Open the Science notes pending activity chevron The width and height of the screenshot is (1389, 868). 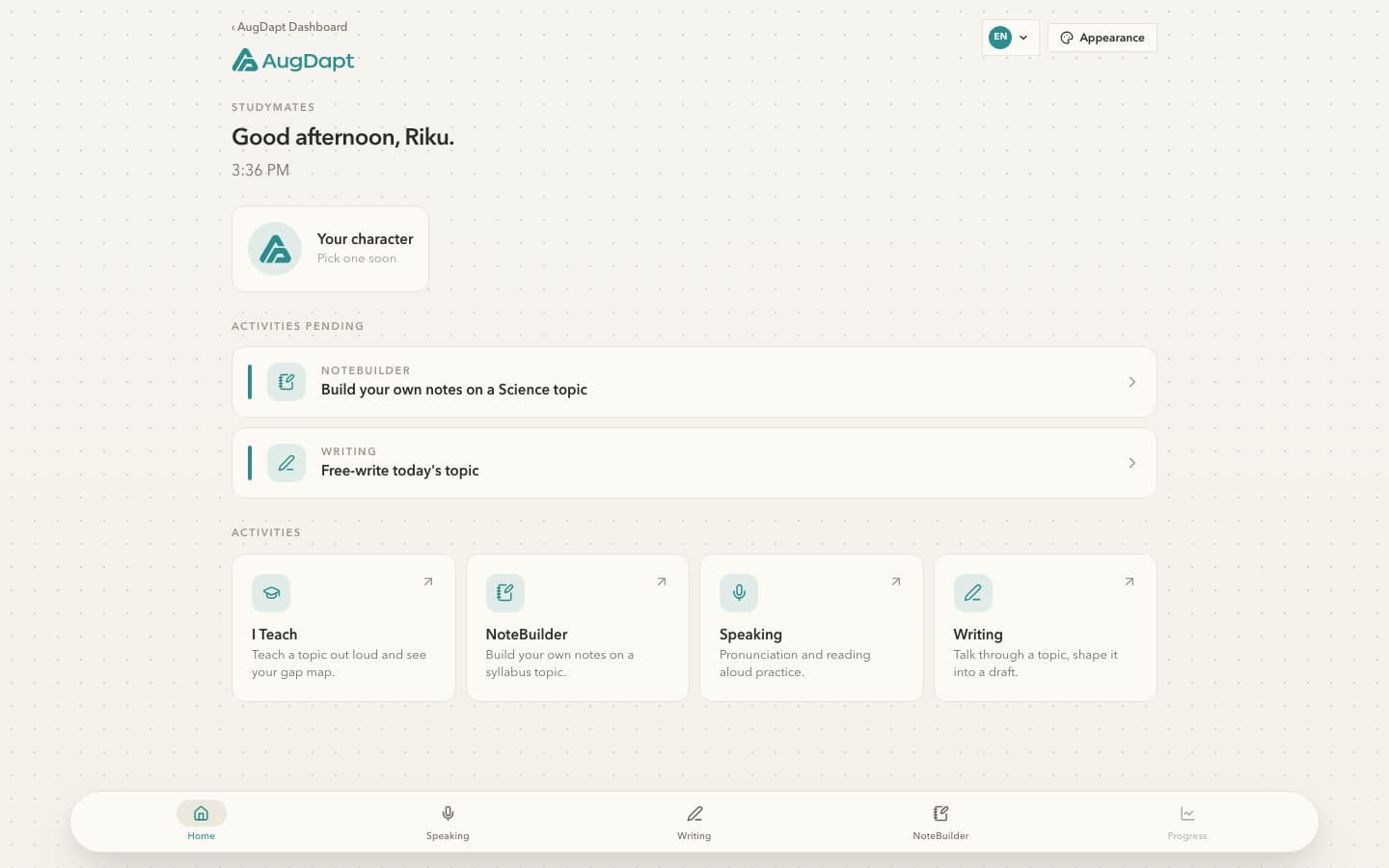pos(1132,382)
